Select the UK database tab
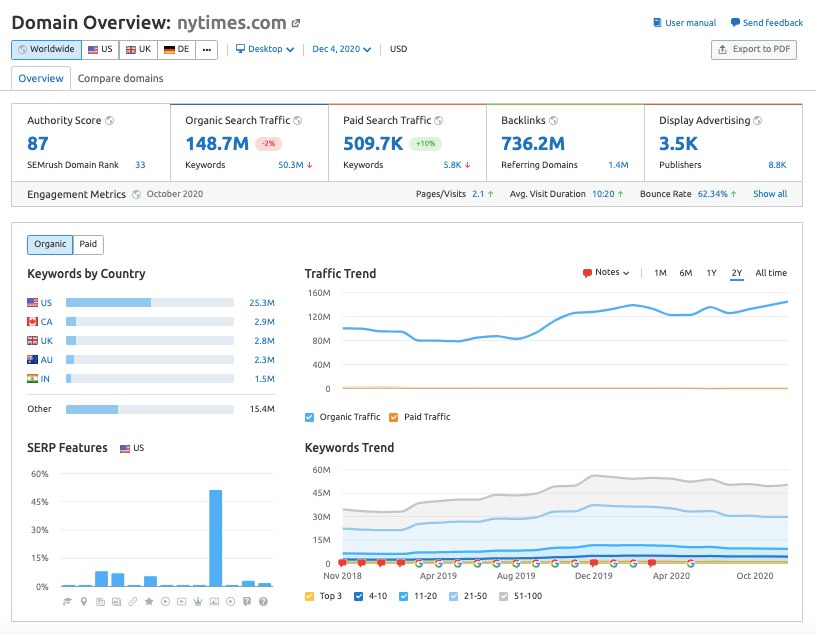 (x=138, y=50)
